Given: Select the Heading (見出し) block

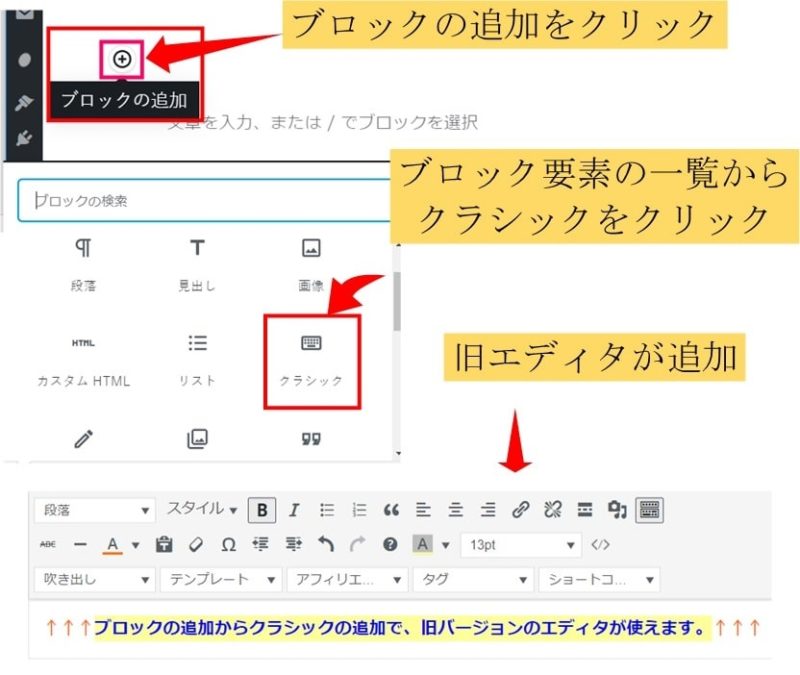Looking at the screenshot, I should [197, 265].
